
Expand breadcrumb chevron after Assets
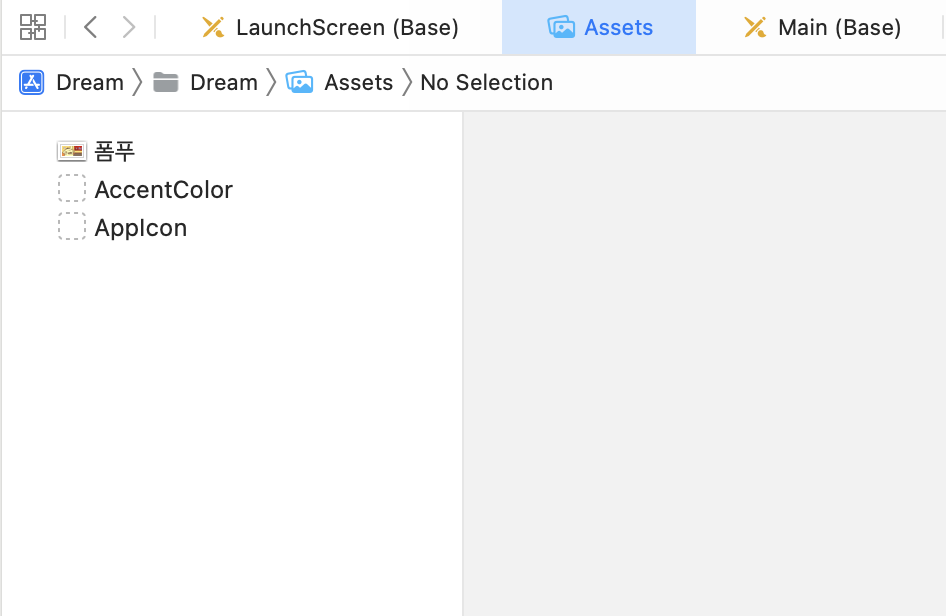click(x=407, y=82)
